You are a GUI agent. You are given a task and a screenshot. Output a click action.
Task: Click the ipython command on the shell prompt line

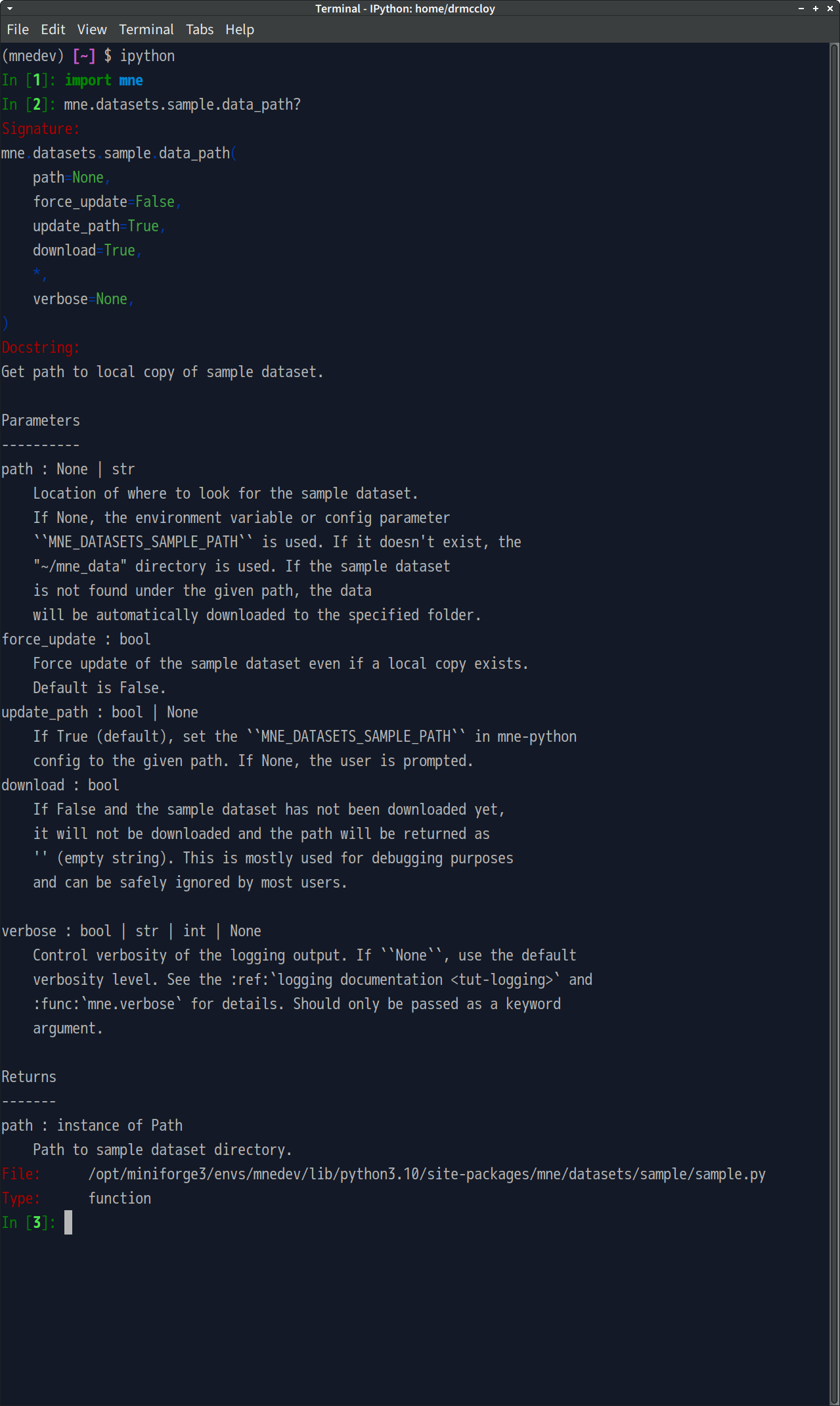(147, 56)
